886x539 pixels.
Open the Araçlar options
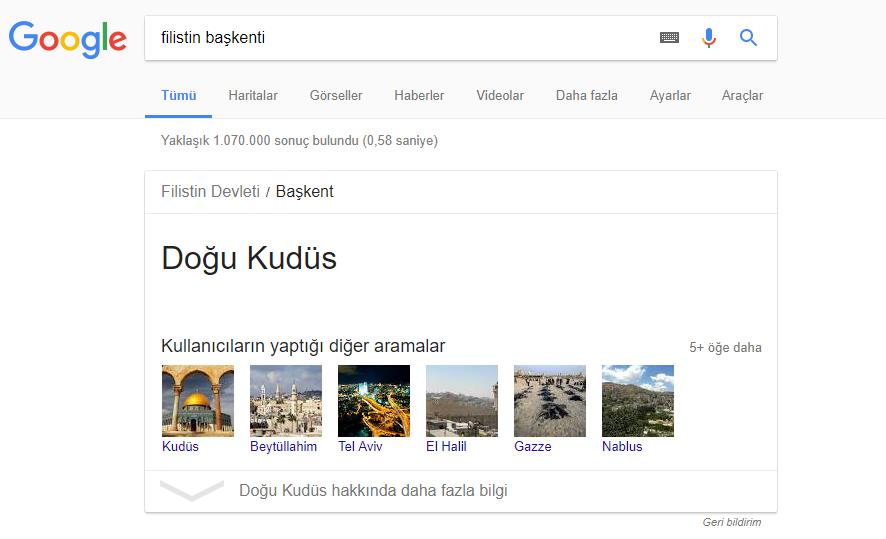click(742, 96)
